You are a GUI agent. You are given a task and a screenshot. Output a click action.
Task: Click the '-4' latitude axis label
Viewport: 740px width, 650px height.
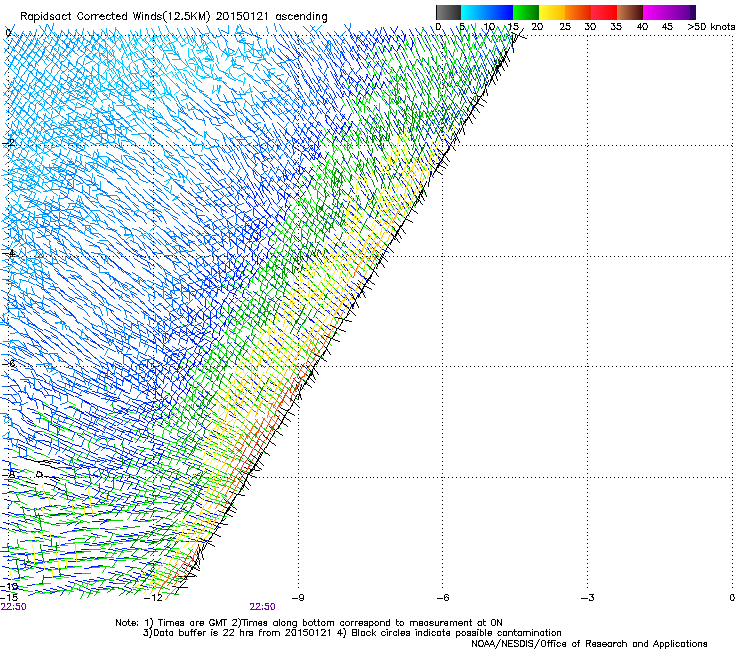click(x=8, y=253)
